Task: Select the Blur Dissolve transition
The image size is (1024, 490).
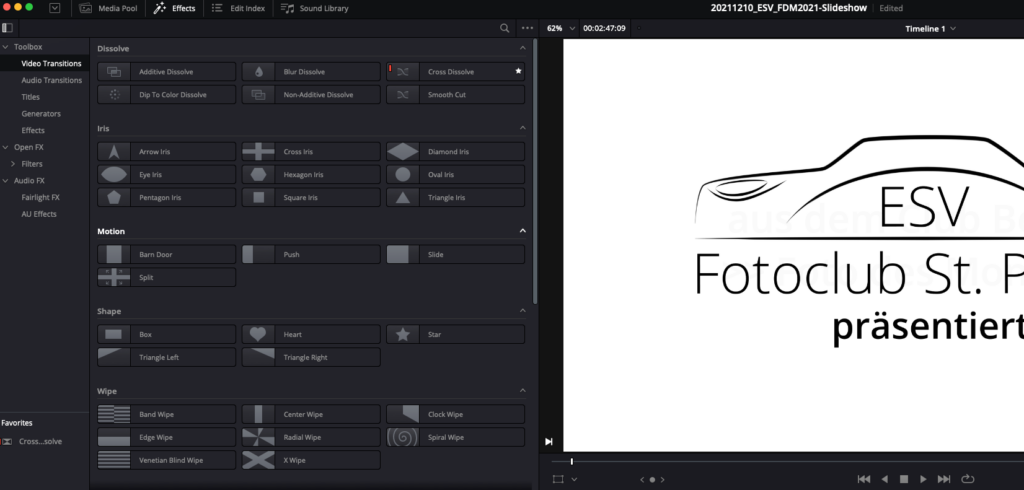Action: tap(311, 72)
